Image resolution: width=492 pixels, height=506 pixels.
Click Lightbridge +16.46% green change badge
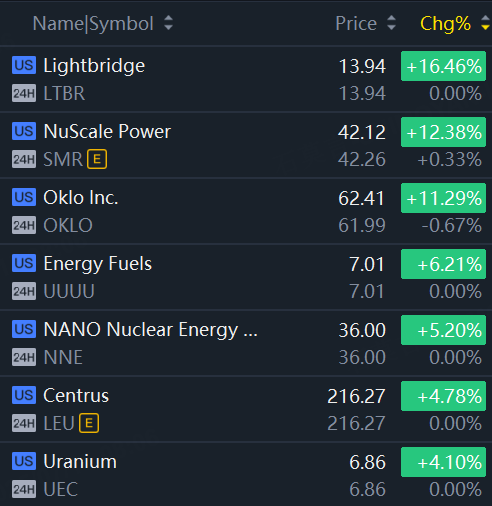tap(443, 66)
